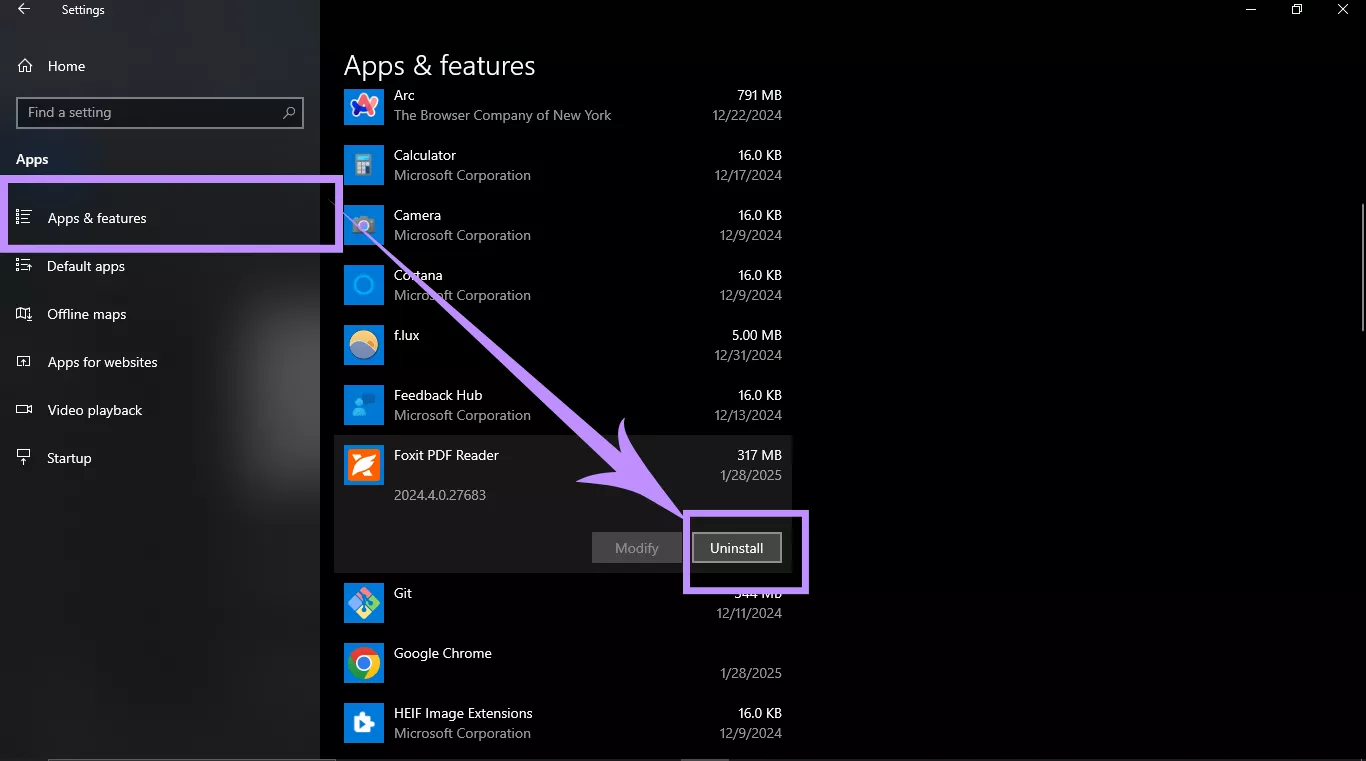Click the Foxit PDF Reader icon
Screen dimensions: 1366x761
[363, 465]
